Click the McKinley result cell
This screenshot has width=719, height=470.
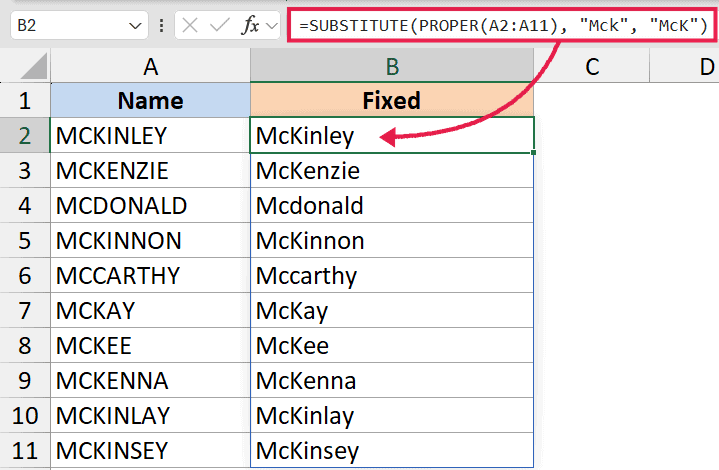[x=392, y=135]
